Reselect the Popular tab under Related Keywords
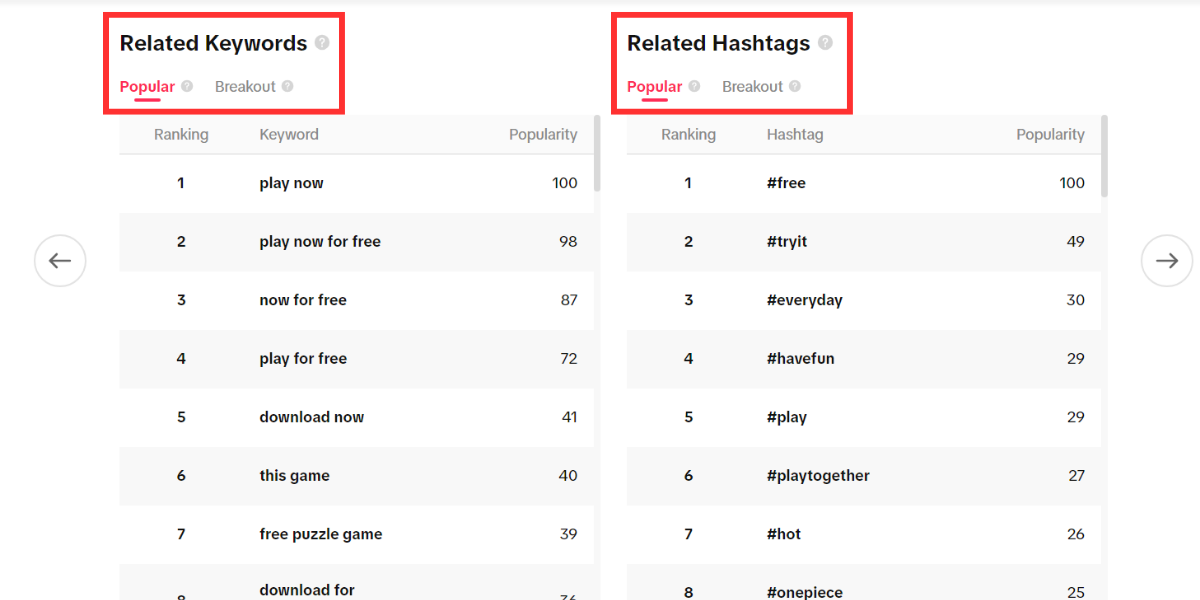The width and height of the screenshot is (1200, 600). coord(147,86)
